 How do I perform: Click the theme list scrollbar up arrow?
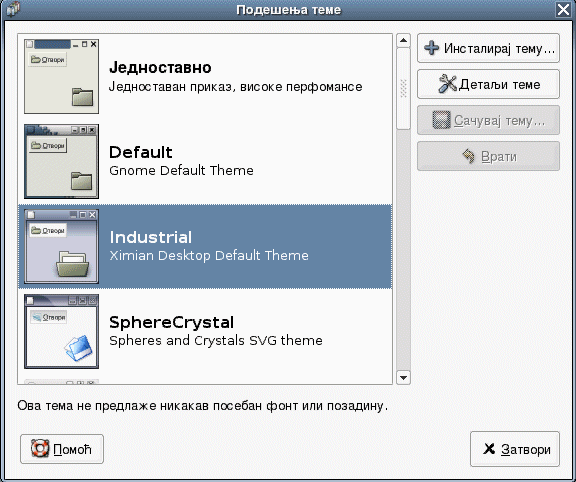pos(403,40)
